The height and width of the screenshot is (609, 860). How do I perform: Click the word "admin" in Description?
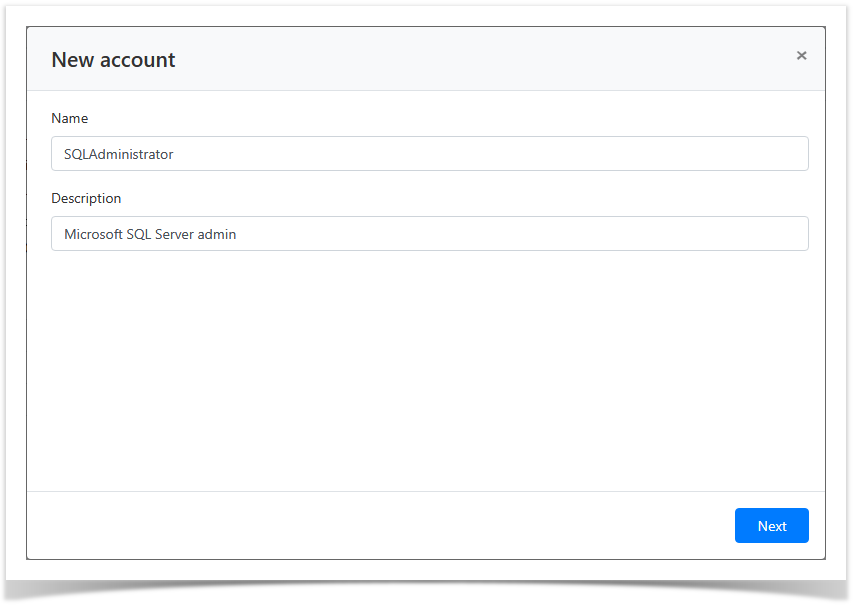219,234
